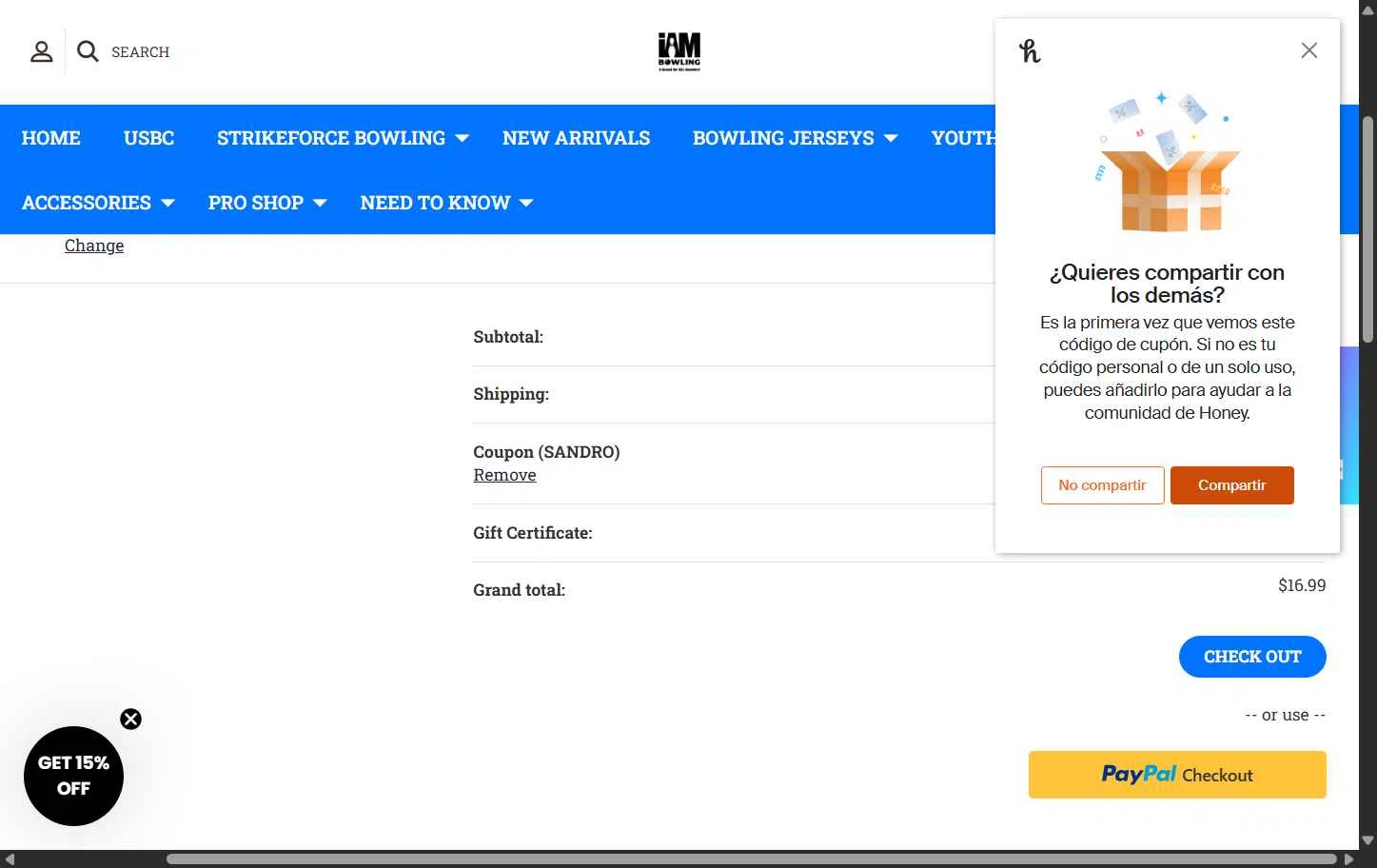Screen dimensions: 1377x868
Task: Click the Check Out button
Action: pyautogui.click(x=1252, y=657)
